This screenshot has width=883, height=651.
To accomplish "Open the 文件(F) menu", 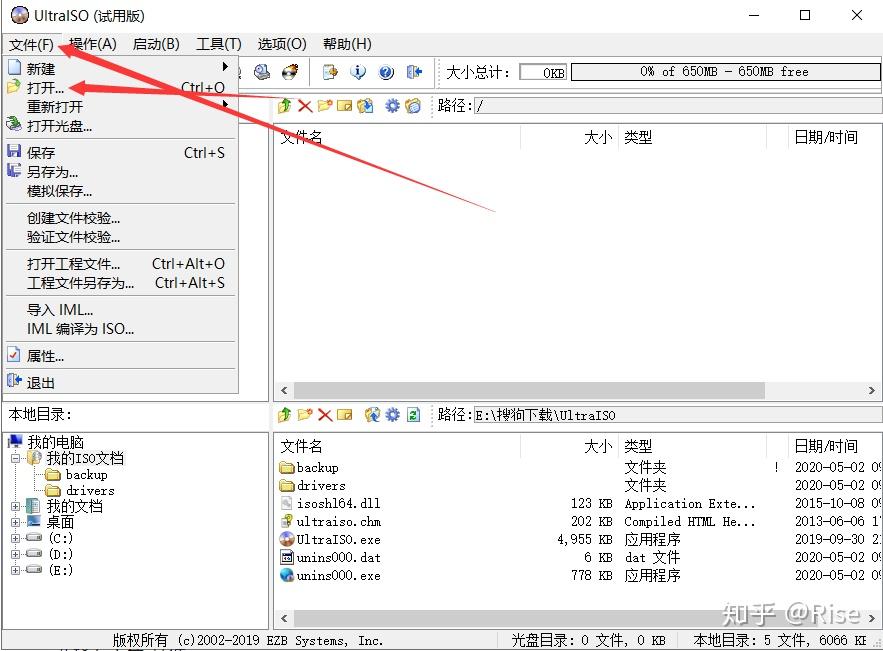I will 32,44.
